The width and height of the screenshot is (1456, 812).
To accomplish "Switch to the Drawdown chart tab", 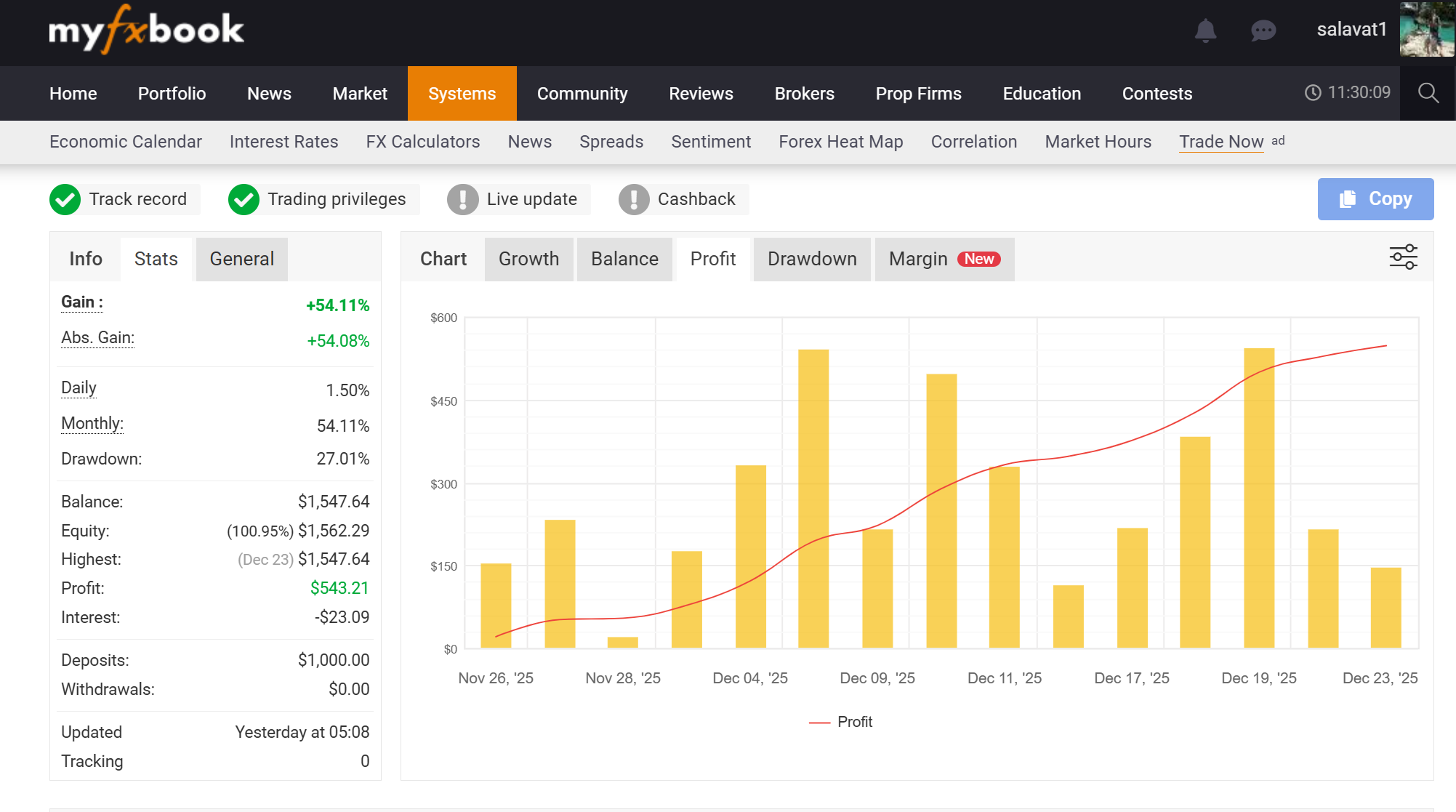I will click(812, 259).
